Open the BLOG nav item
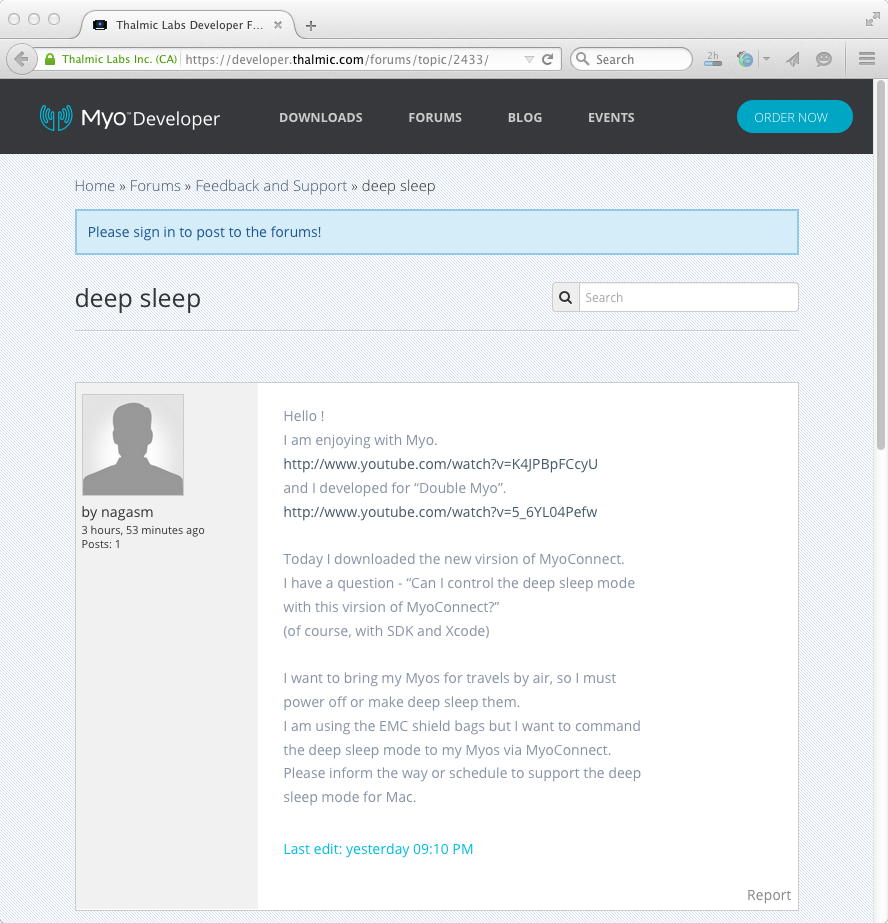Viewport: 888px width, 923px height. (525, 117)
